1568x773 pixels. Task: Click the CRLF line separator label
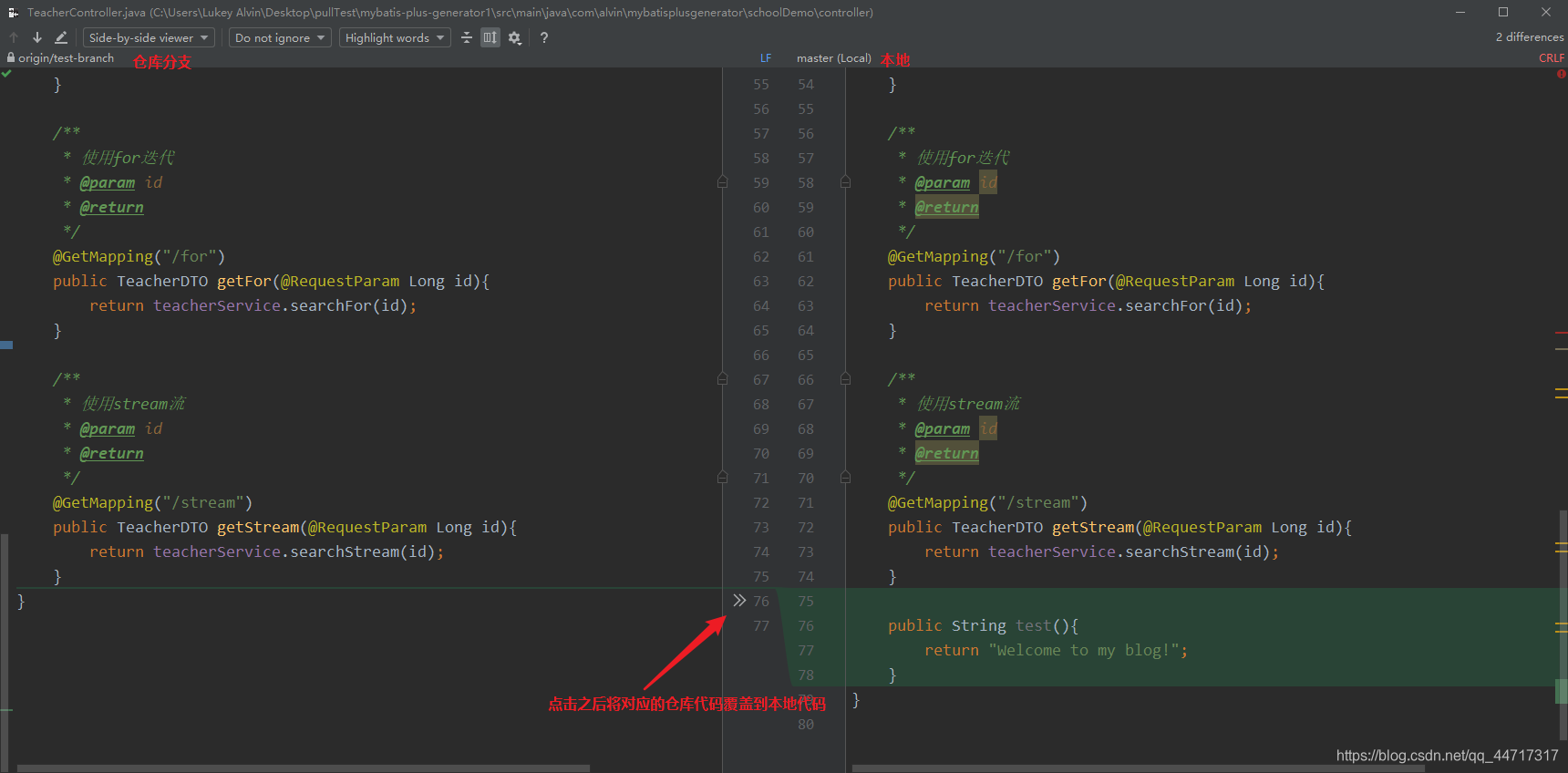tap(1552, 57)
